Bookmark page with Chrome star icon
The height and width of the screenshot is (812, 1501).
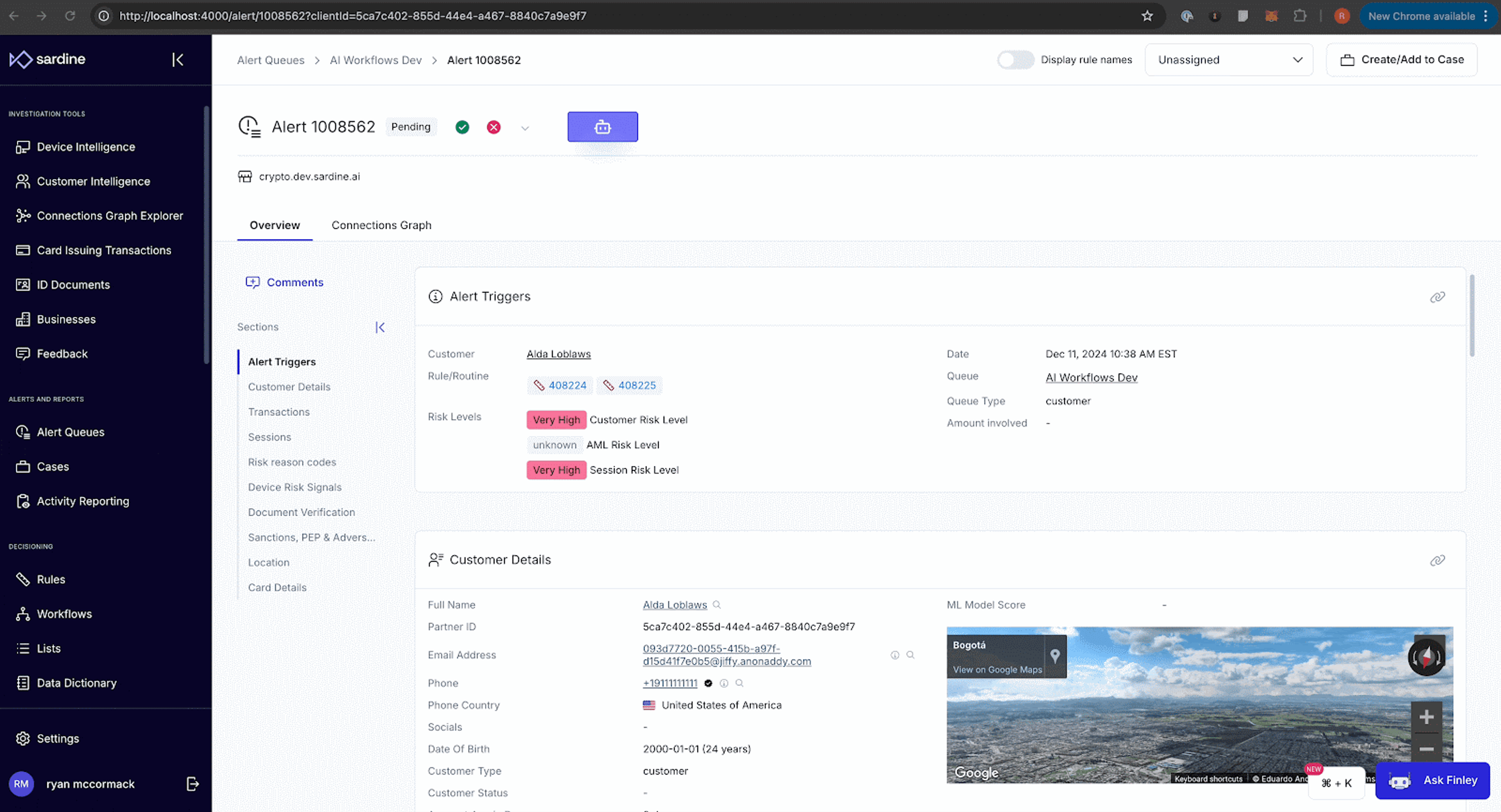pos(1147,16)
